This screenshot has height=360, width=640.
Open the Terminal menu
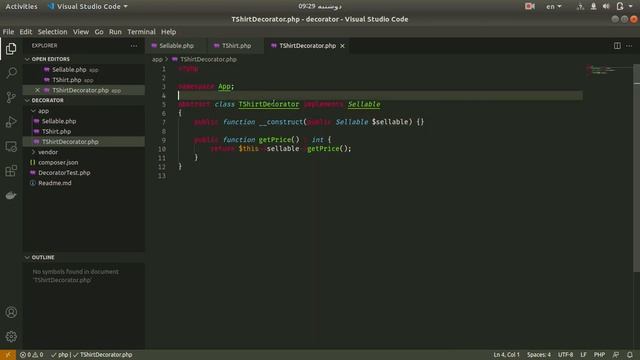click(141, 32)
